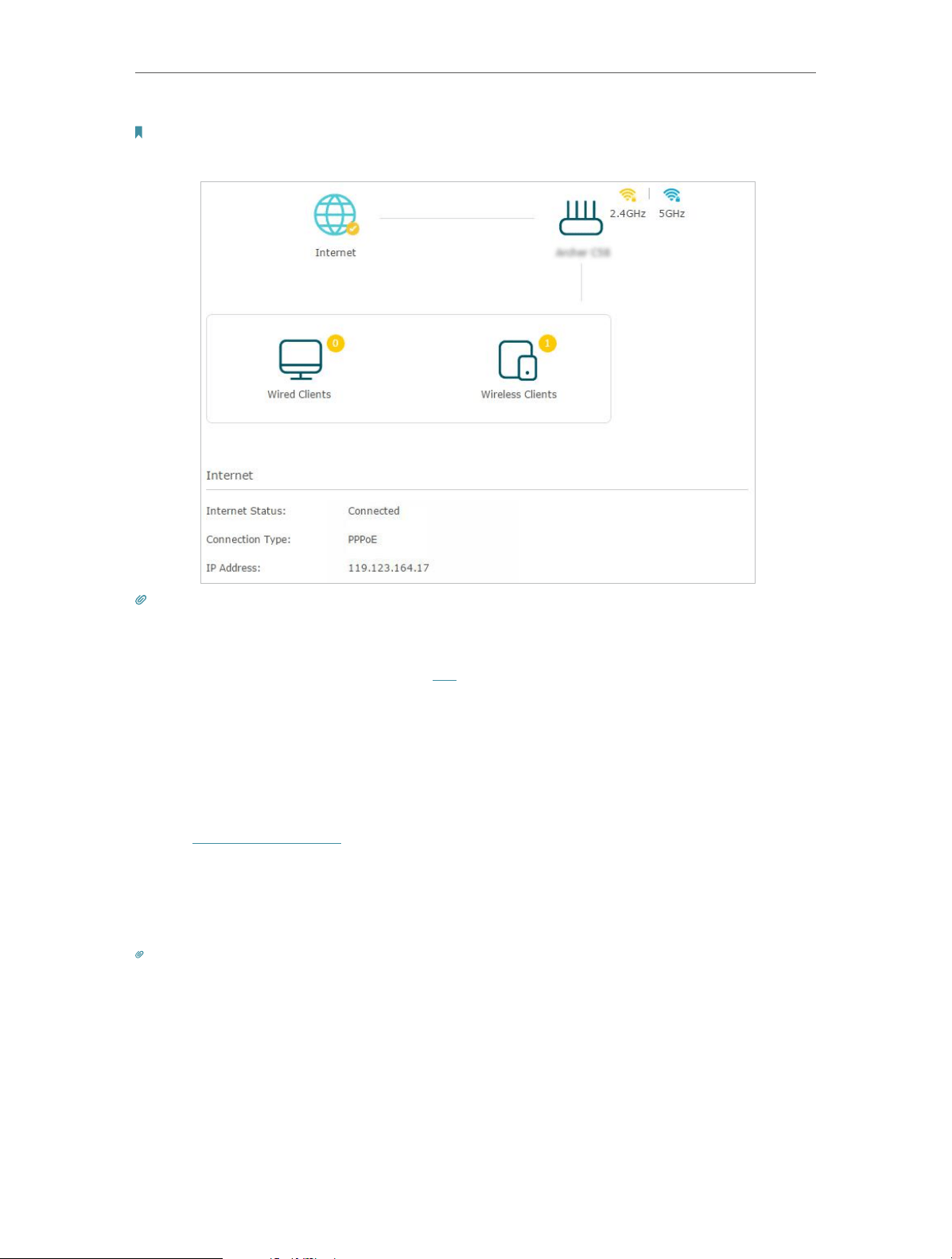The height and width of the screenshot is (1259, 952).
Task: Click the Wired Clients count badge 0
Action: [336, 344]
